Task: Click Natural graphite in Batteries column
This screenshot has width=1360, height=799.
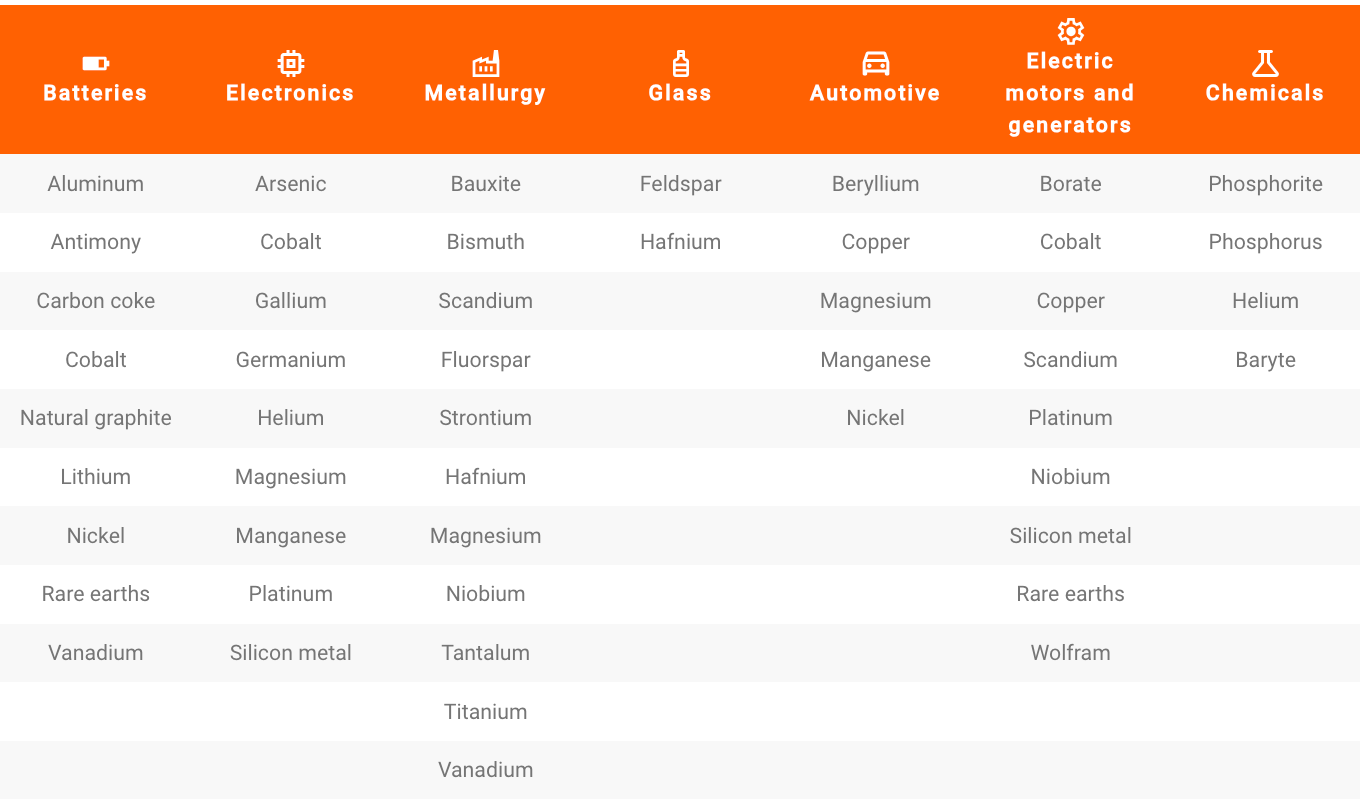Action: (x=96, y=418)
